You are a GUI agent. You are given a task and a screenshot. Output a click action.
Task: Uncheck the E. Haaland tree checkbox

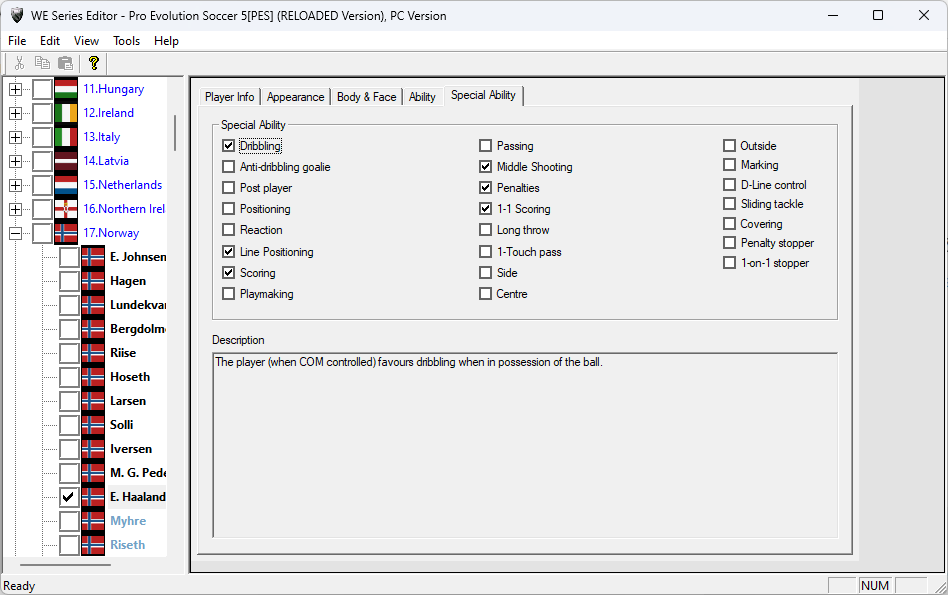(x=69, y=497)
